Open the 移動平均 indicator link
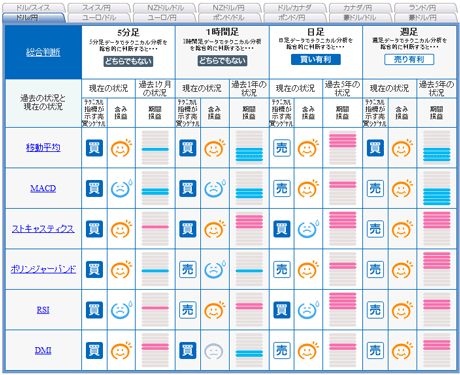This screenshot has width=460, height=375. (x=43, y=148)
